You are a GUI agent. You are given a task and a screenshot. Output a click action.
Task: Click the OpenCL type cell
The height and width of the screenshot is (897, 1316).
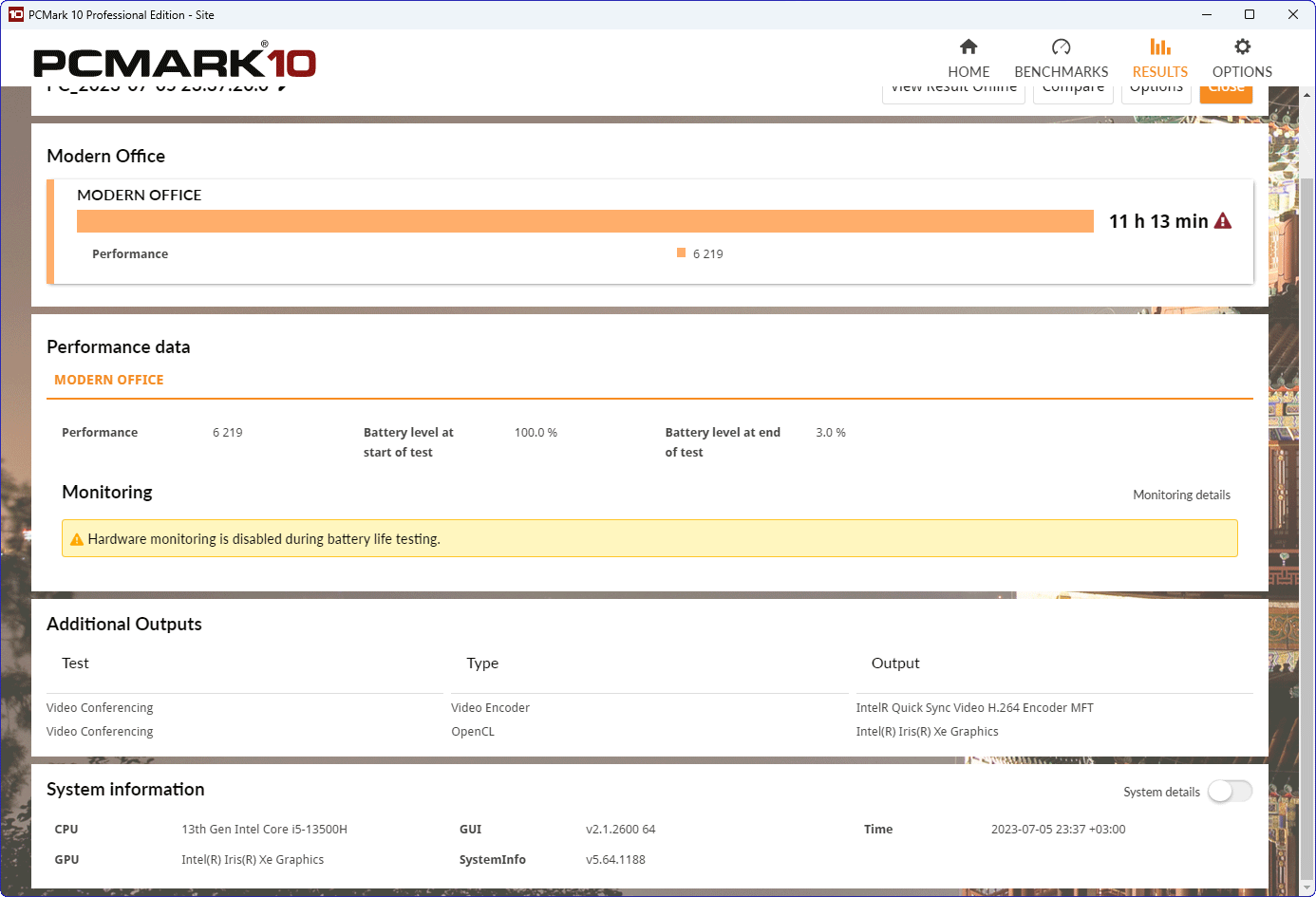click(x=473, y=731)
